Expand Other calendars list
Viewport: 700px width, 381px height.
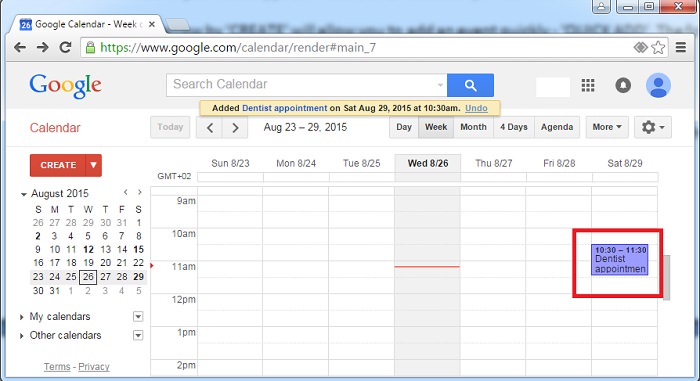pos(21,335)
